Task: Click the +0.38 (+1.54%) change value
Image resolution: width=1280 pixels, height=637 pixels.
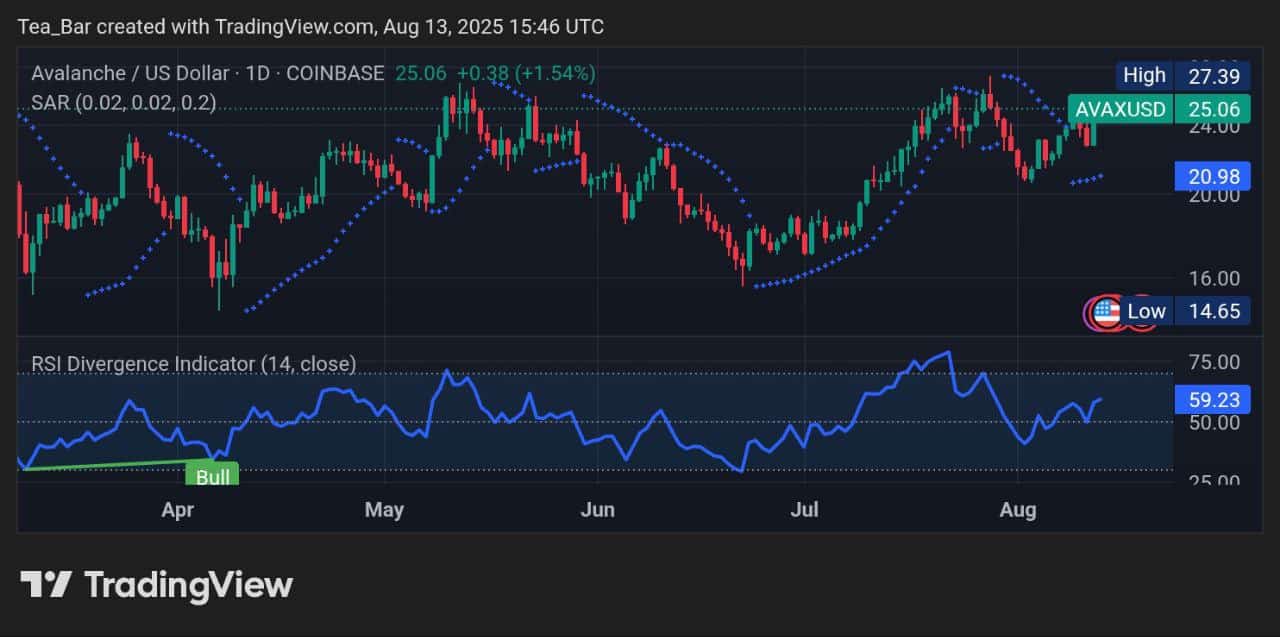Action: tap(526, 73)
